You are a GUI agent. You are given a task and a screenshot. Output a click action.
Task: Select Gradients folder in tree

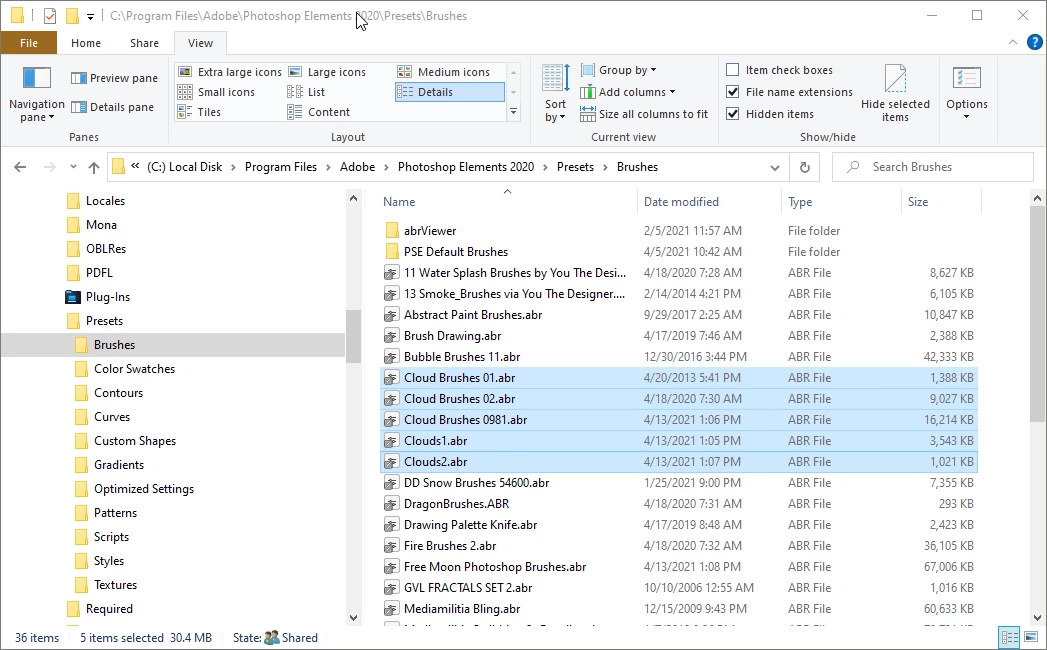[x=119, y=465]
